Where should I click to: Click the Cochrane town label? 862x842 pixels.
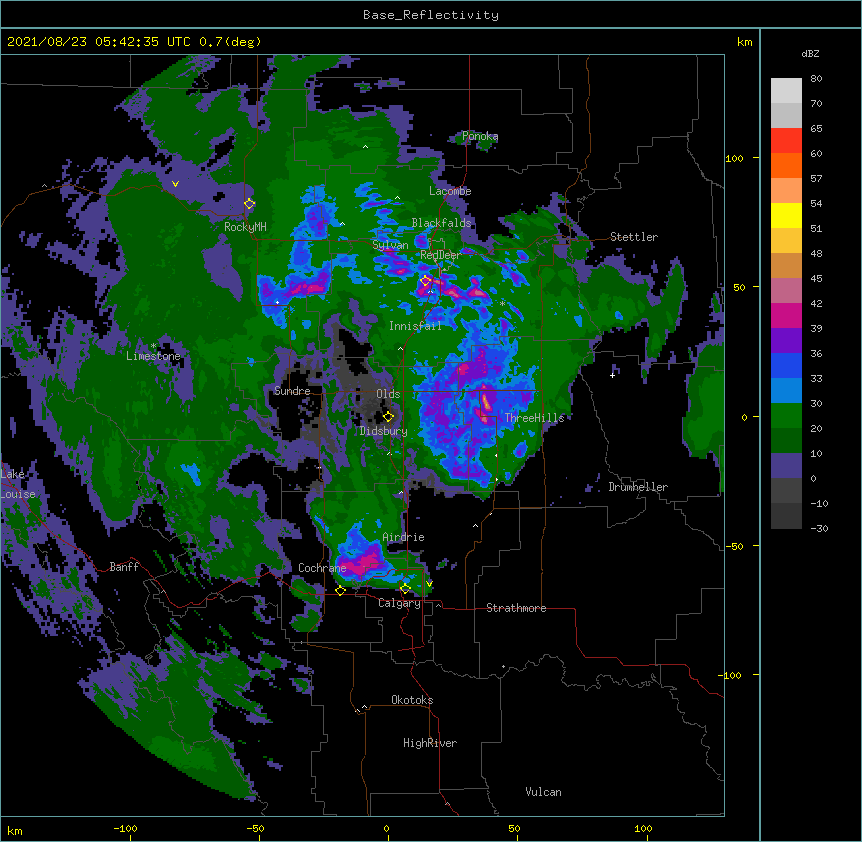pyautogui.click(x=322, y=568)
